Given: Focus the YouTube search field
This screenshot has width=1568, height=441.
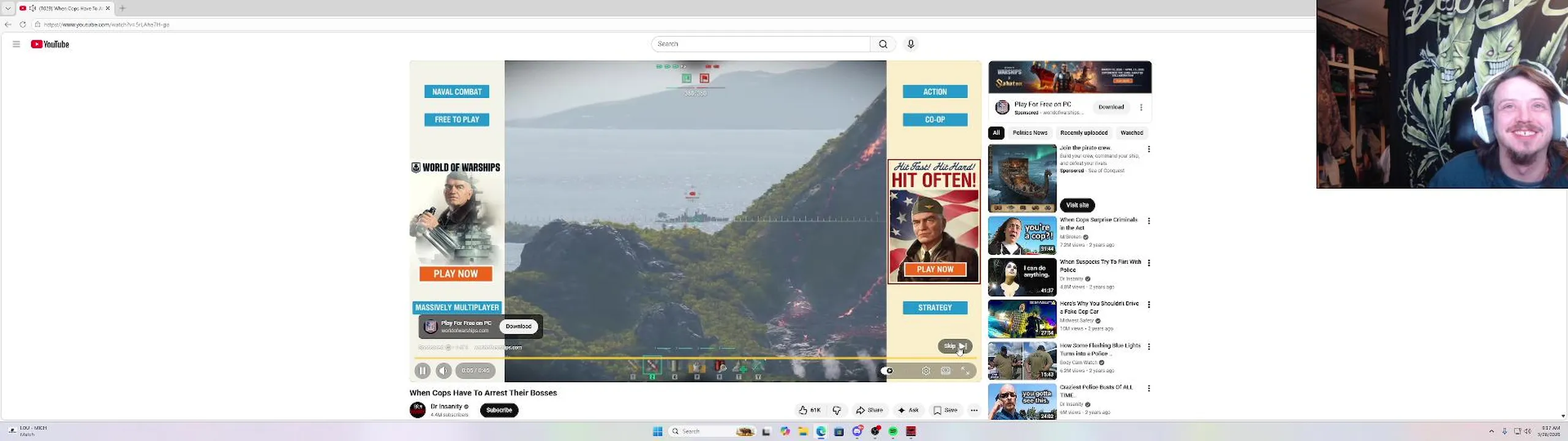Looking at the screenshot, I should 760,44.
